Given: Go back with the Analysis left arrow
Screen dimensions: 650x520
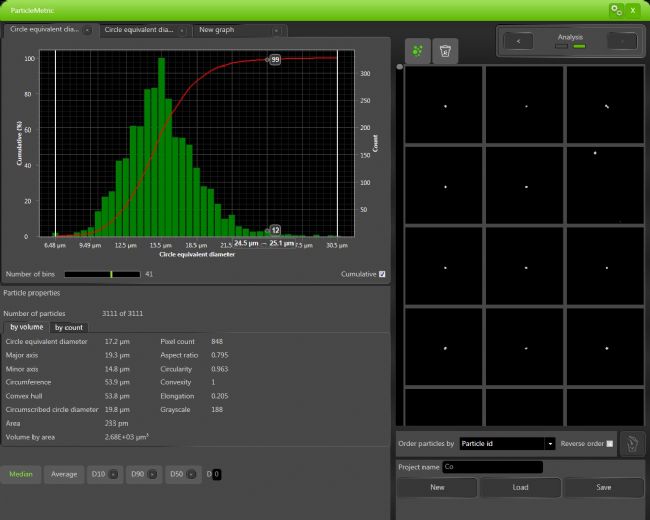Looking at the screenshot, I should (x=518, y=41).
